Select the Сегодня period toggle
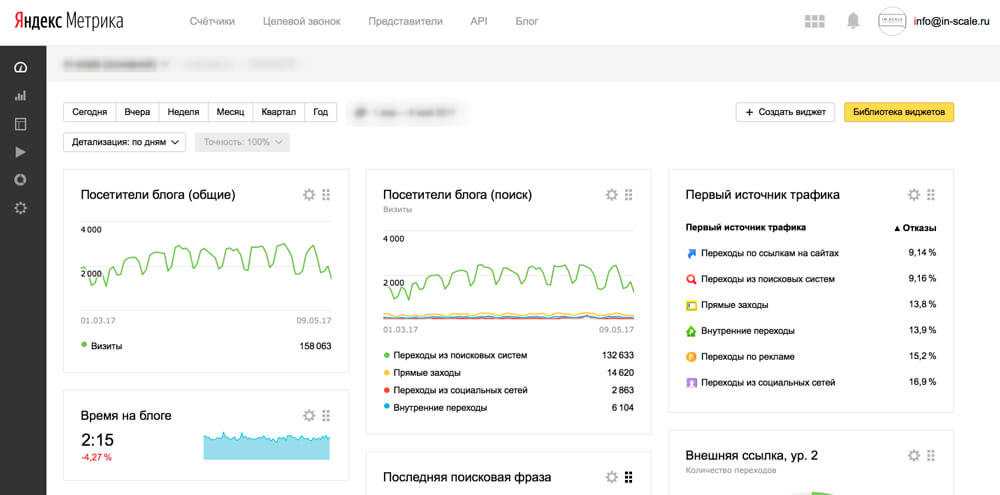This screenshot has height=495, width=1000. pos(89,112)
